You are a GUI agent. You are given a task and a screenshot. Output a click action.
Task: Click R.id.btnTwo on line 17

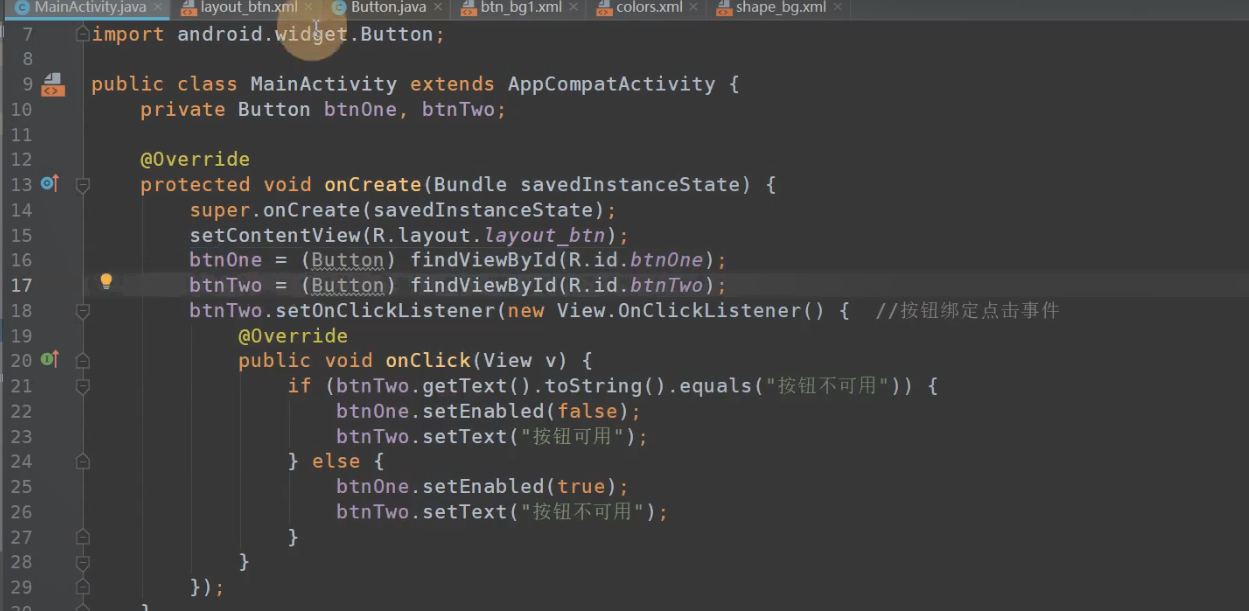pyautogui.click(x=636, y=285)
